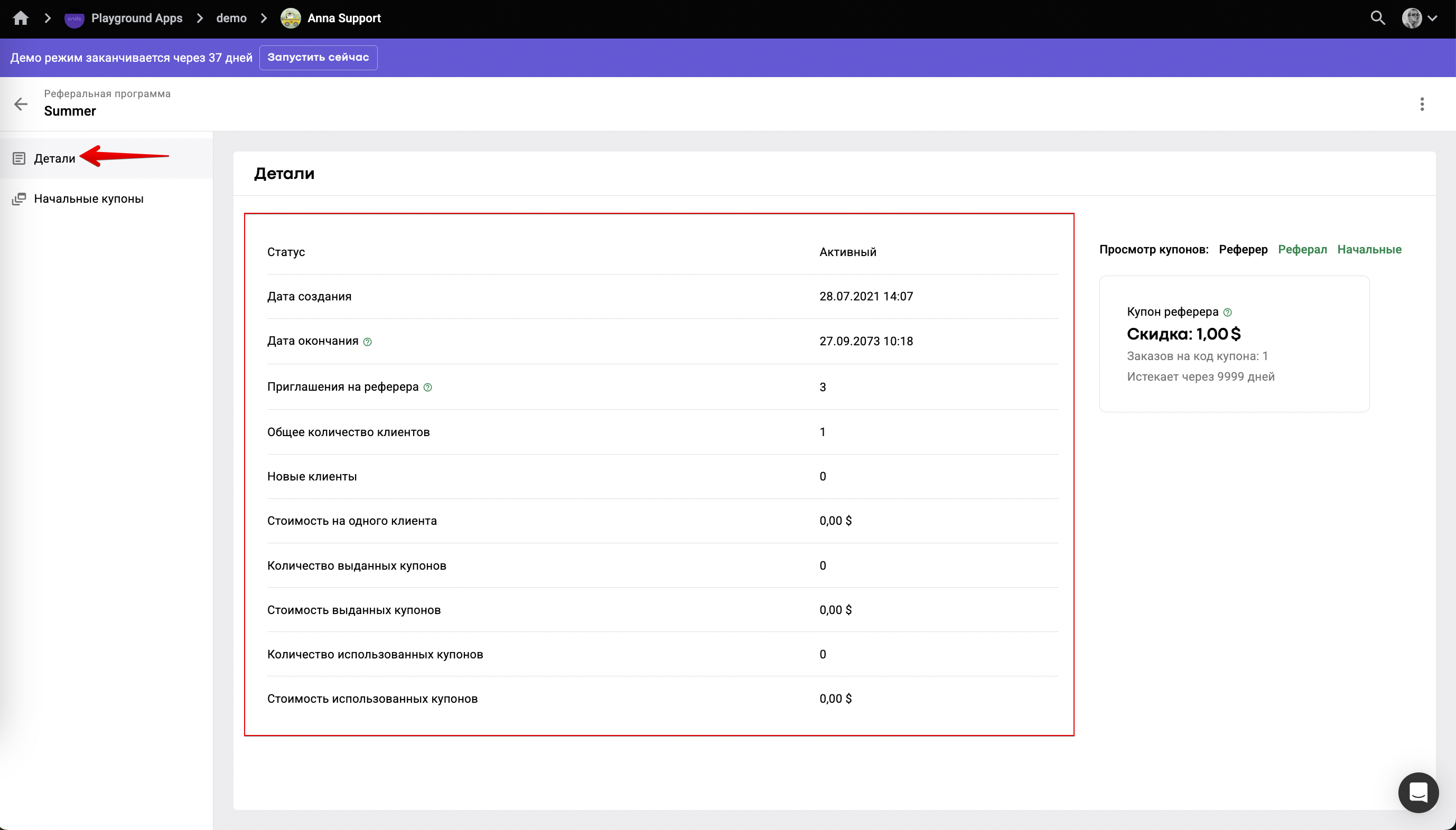The image size is (1456, 830).
Task: Open the chat support bubble icon
Action: 1418,793
